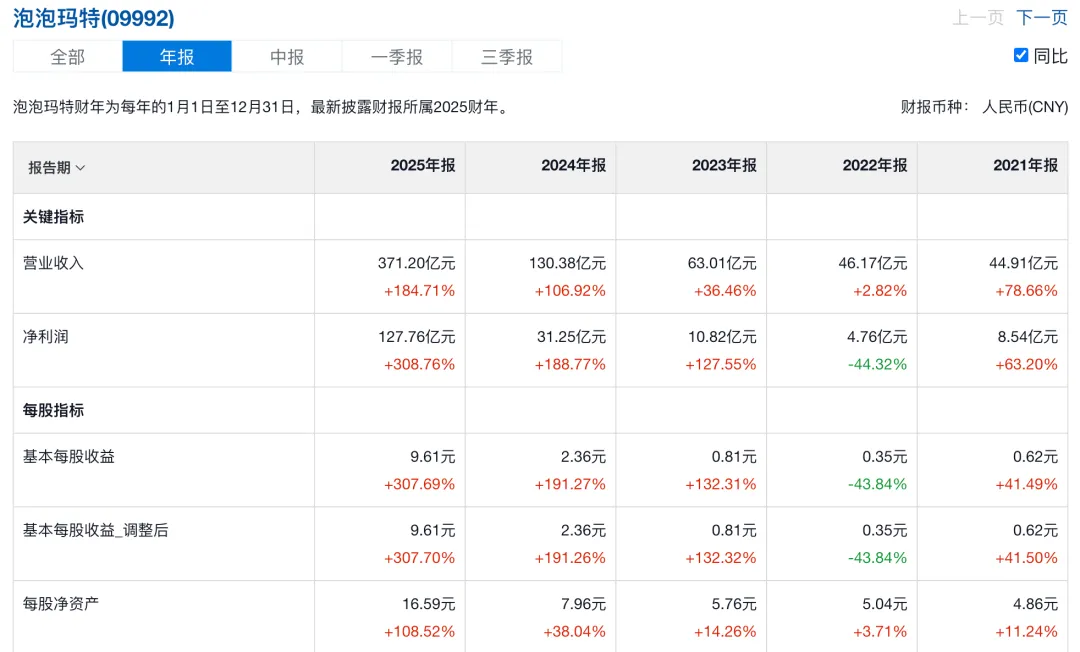Click the 8.54亿元 net profit value

pos(1028,337)
